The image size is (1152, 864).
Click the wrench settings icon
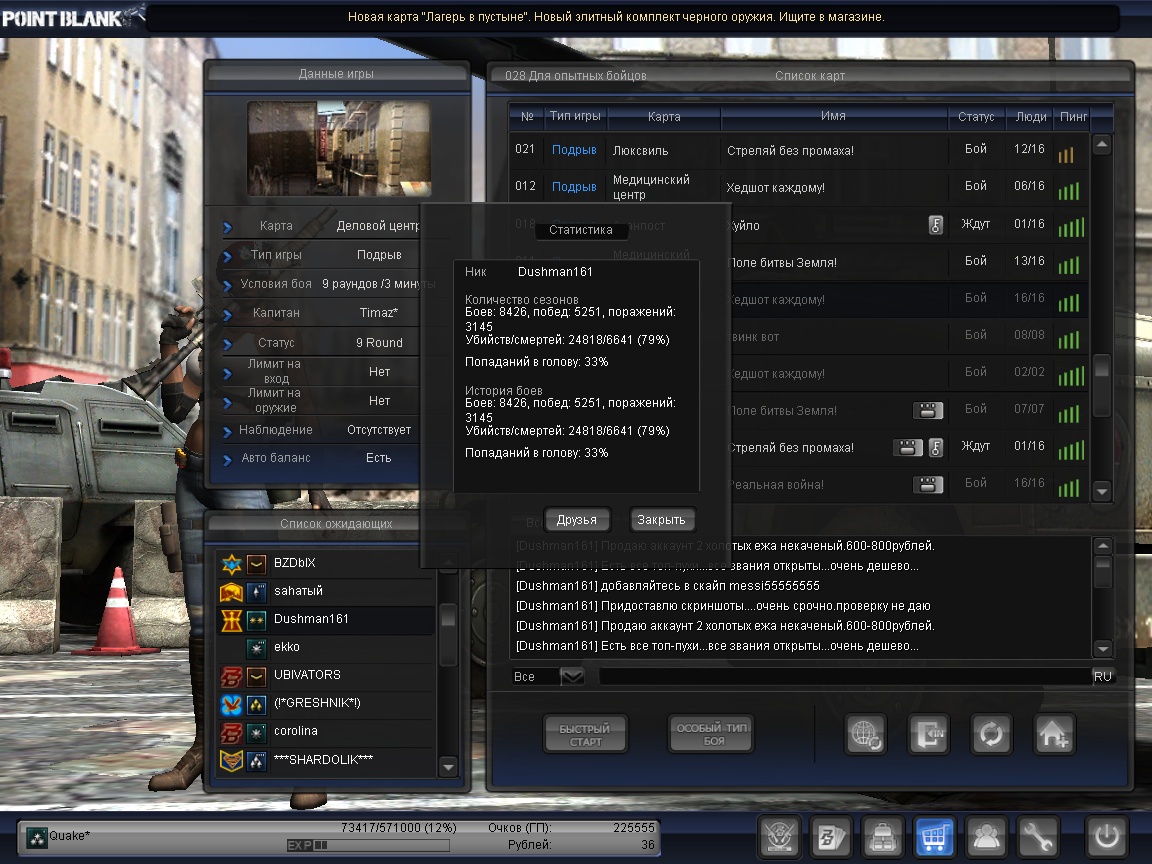(1039, 836)
